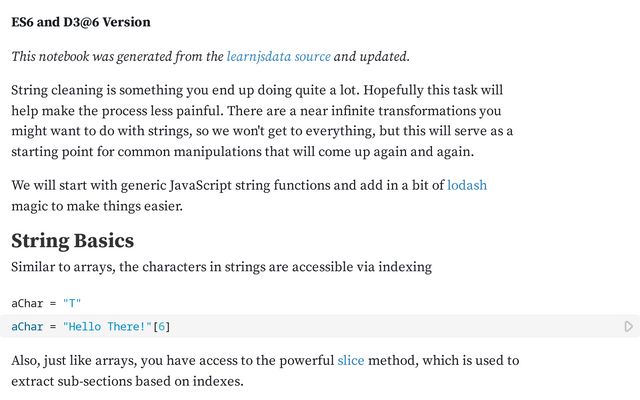The height and width of the screenshot is (400, 640).
Task: Open the learnjsdata source link
Action: pos(278,57)
